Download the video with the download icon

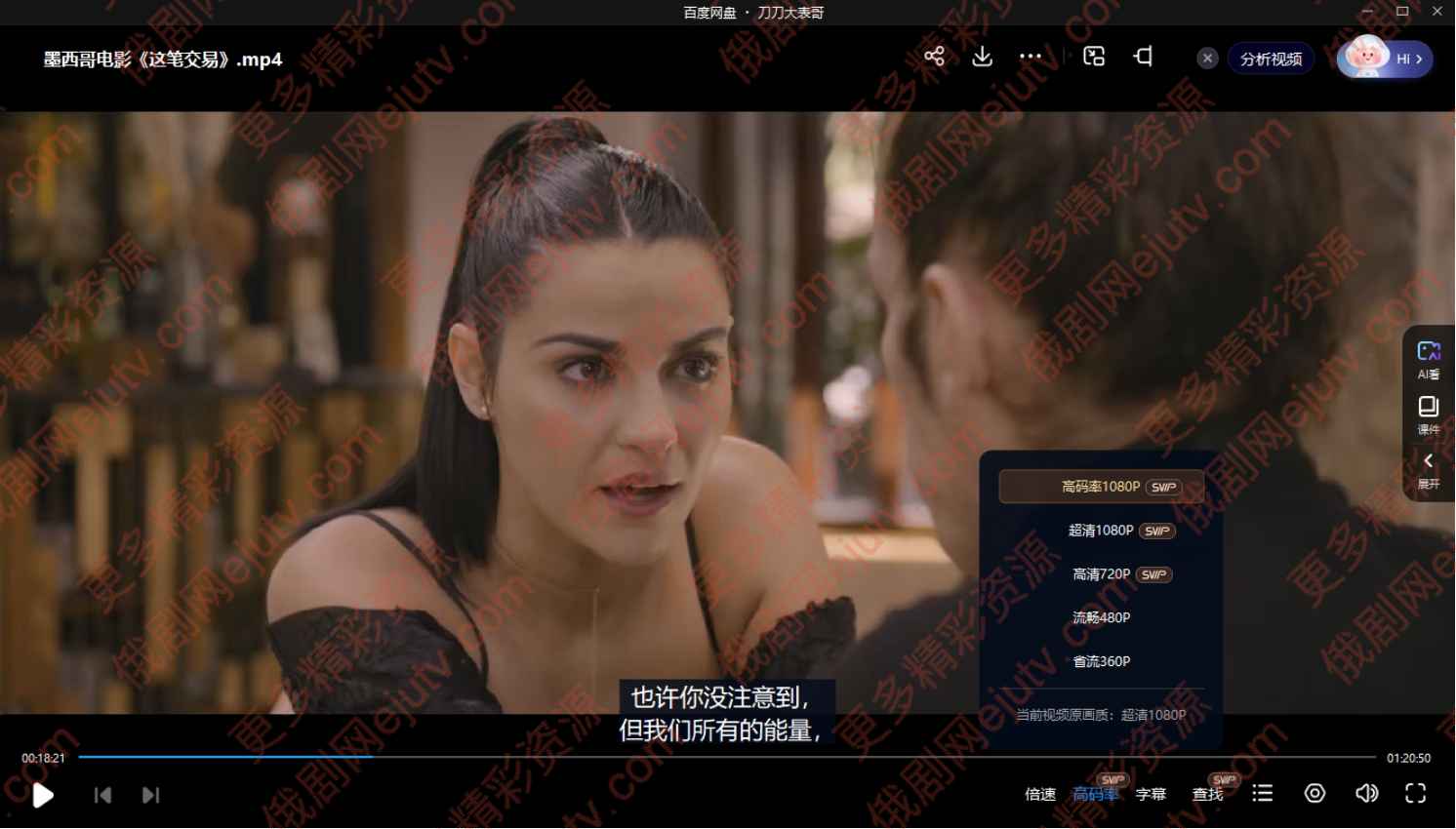point(983,57)
